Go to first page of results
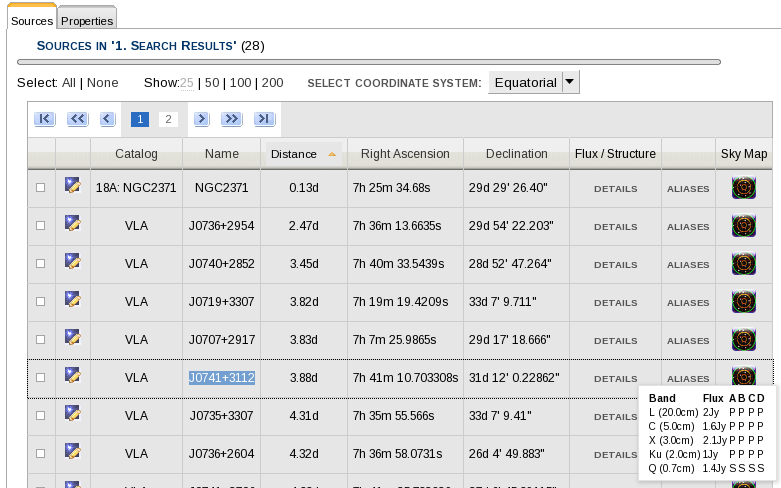Image resolution: width=781 pixels, height=488 pixels. tap(44, 119)
